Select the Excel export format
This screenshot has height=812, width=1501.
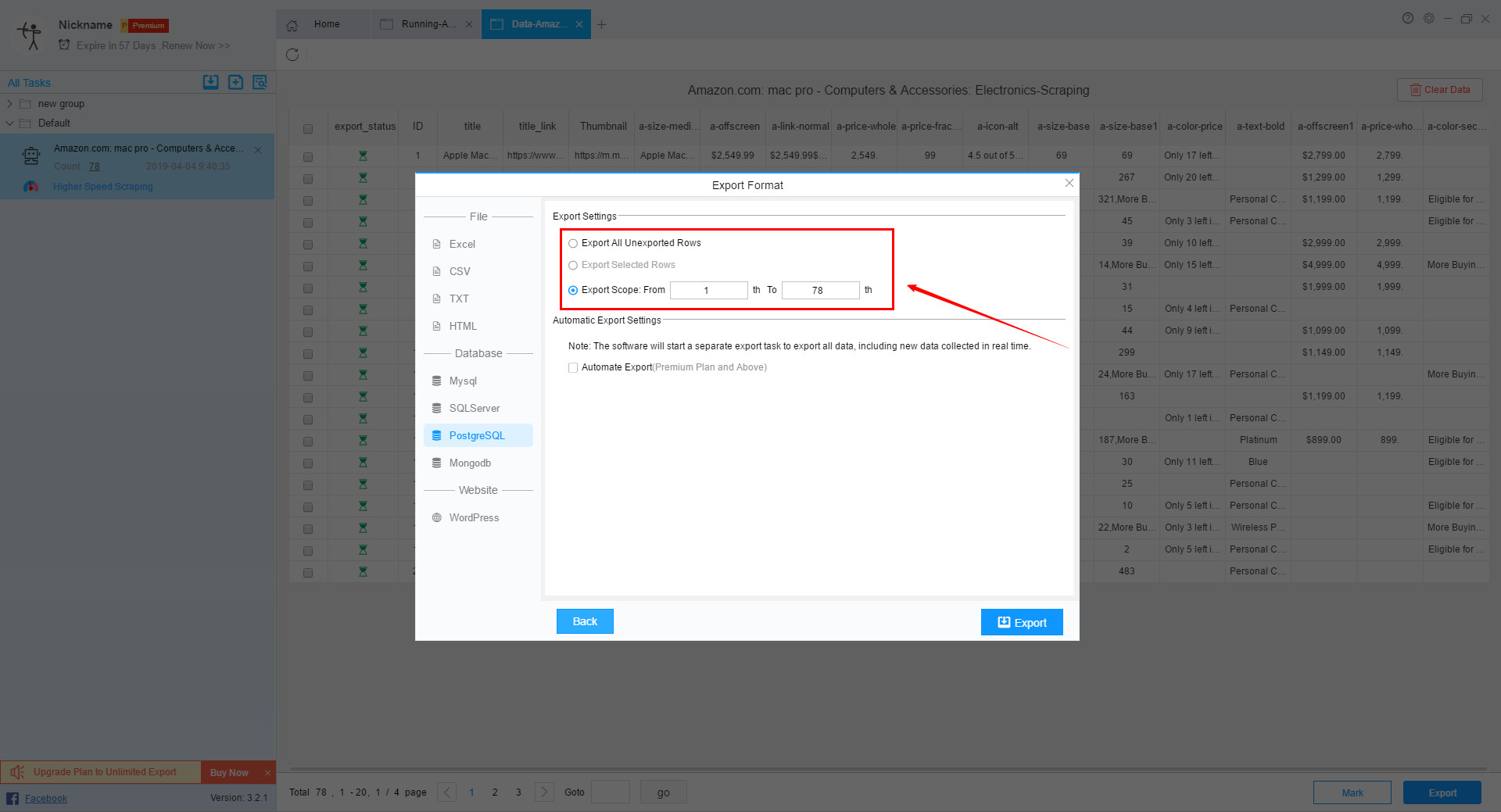click(x=462, y=244)
